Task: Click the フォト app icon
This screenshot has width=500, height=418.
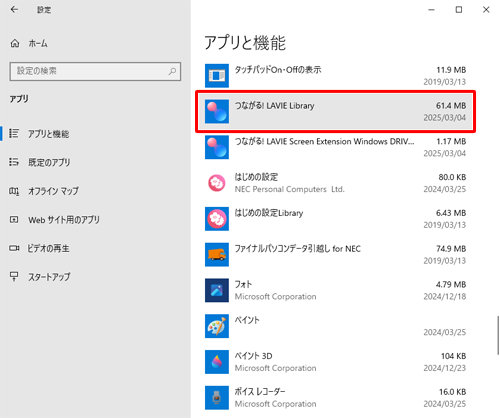Action: pyautogui.click(x=217, y=290)
